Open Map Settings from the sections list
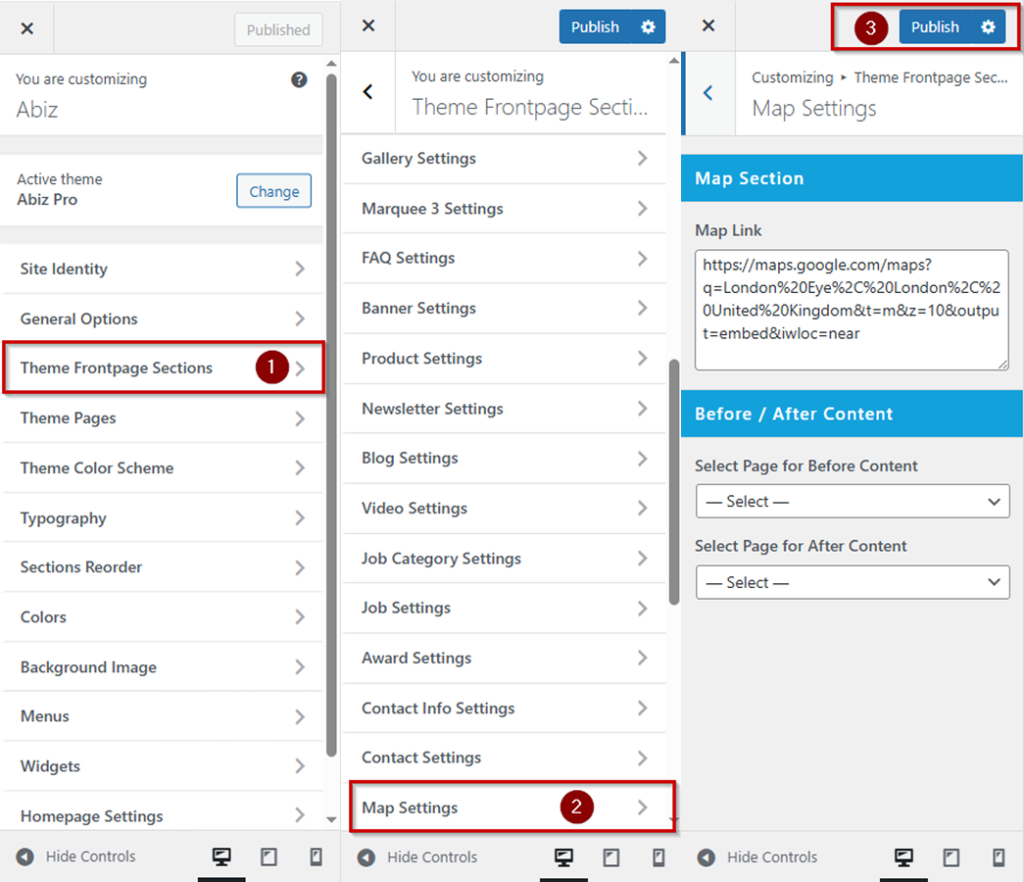Screen dimensions: 1024x882 pyautogui.click(x=505, y=808)
